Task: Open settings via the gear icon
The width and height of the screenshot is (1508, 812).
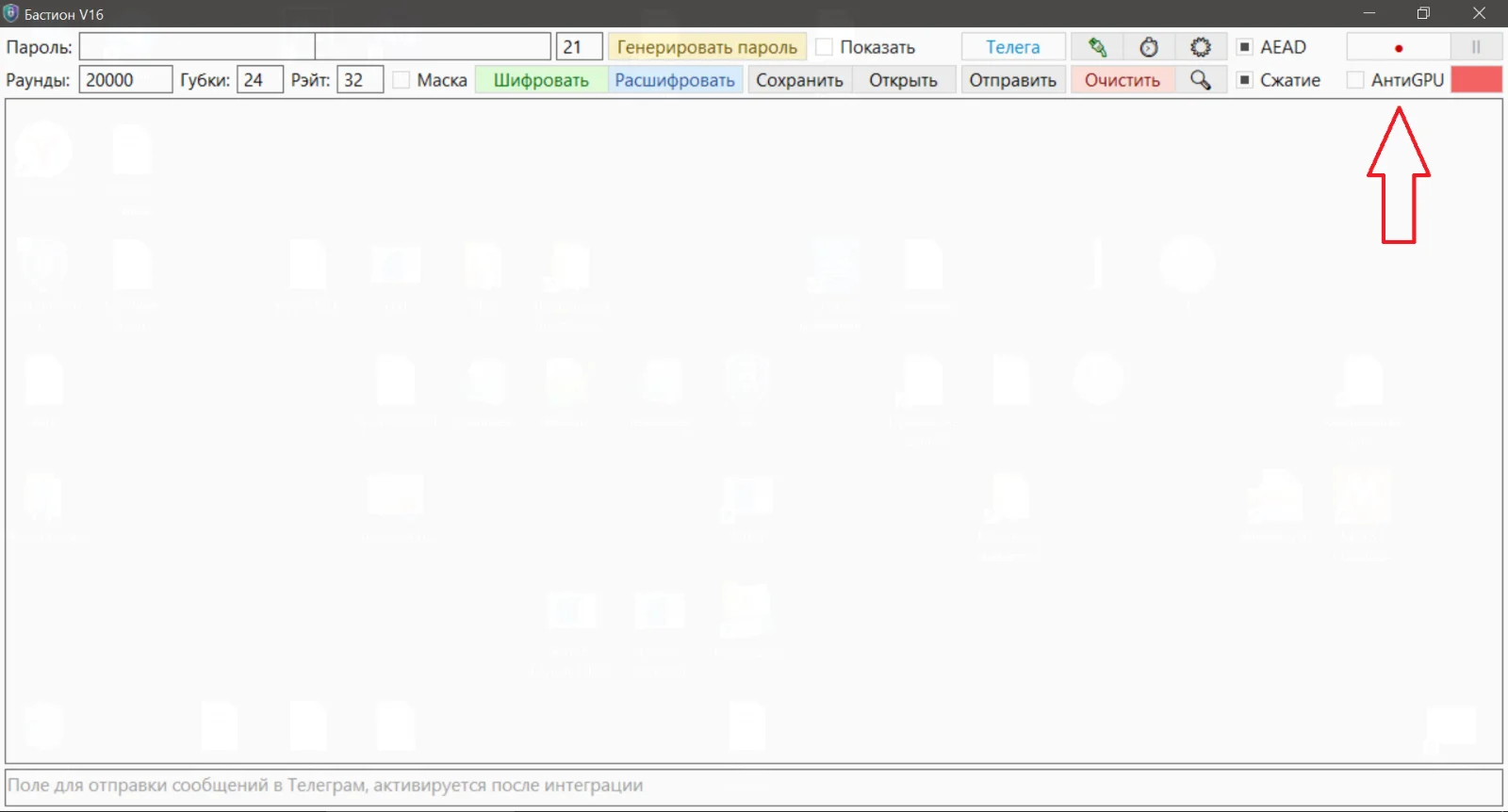Action: coord(1200,47)
